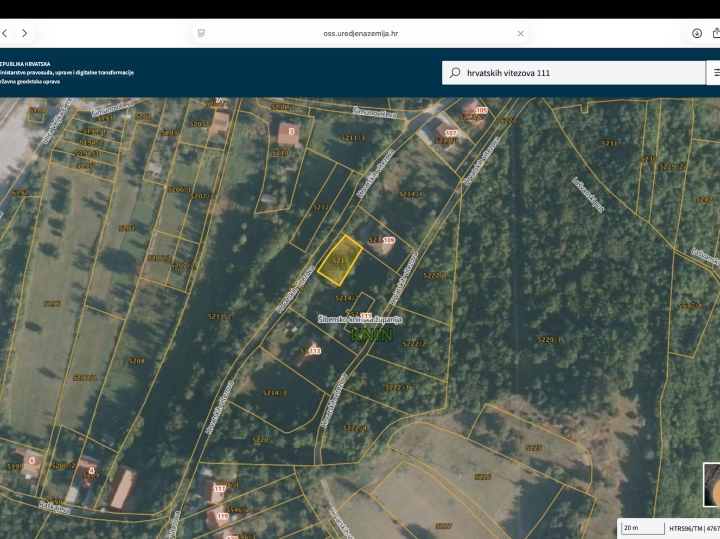720x539 pixels.
Task: Open the Safari share icon
Action: pyautogui.click(x=716, y=33)
